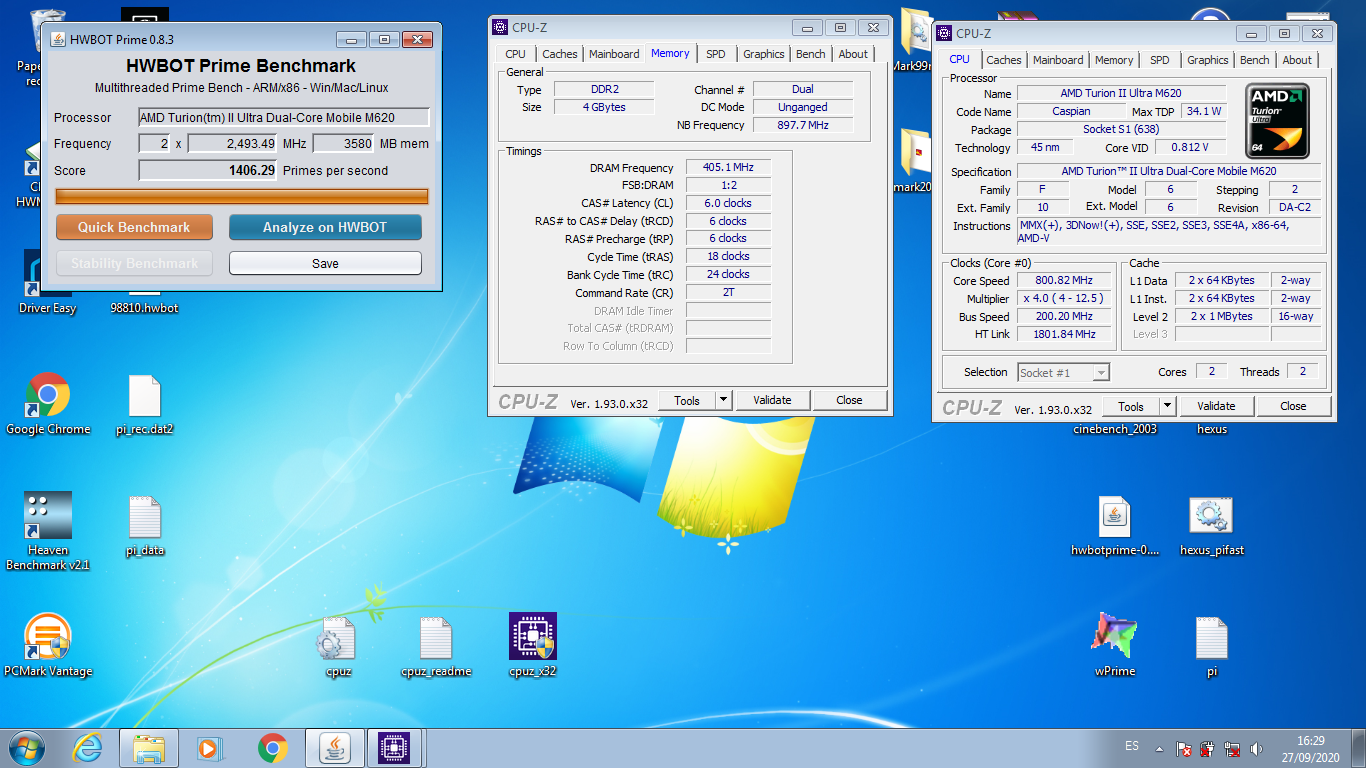Click the Score field showing 1406.29
This screenshot has height=768, width=1366.
(208, 170)
